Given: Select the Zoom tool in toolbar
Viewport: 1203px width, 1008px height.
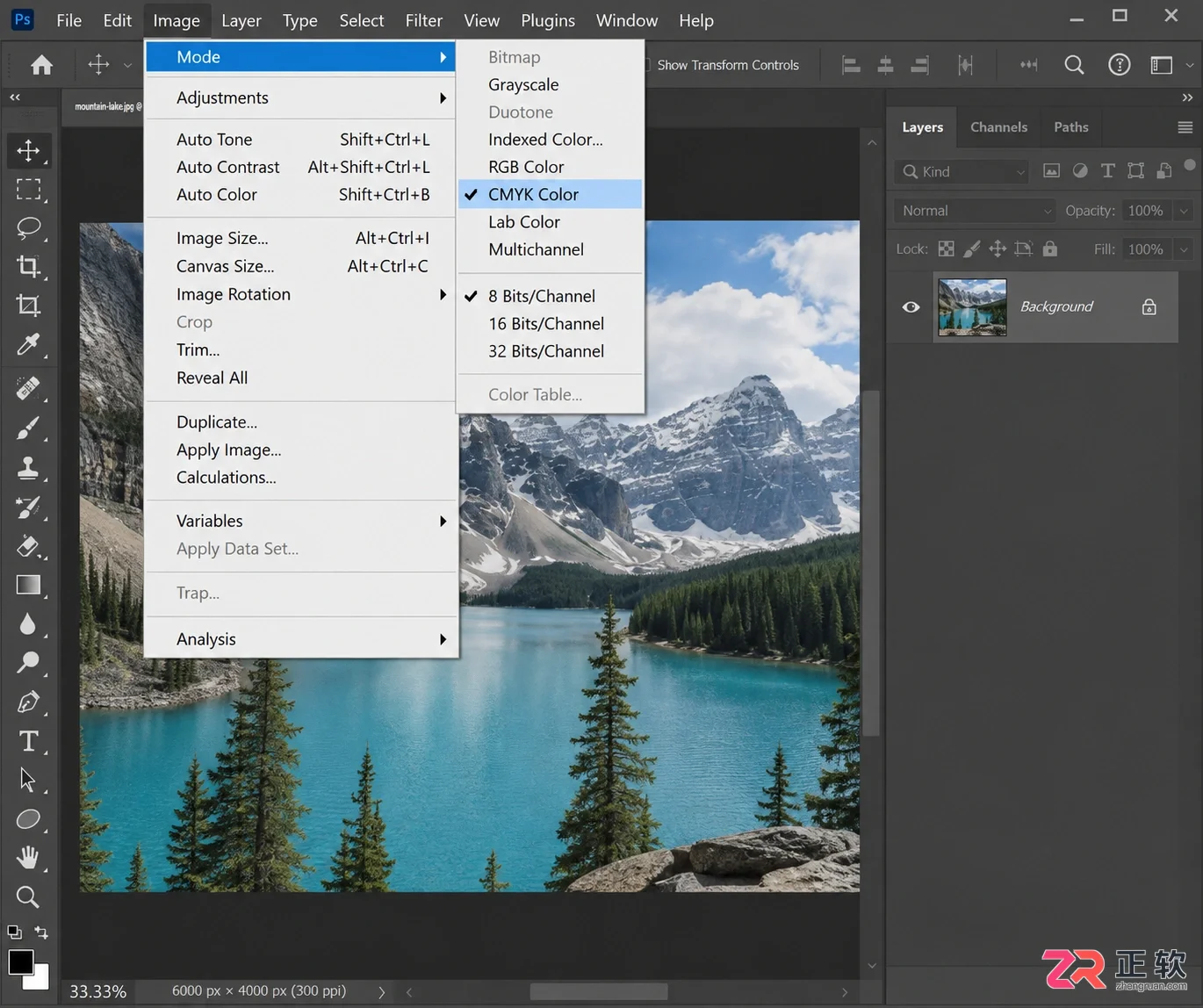Looking at the screenshot, I should pos(28,896).
